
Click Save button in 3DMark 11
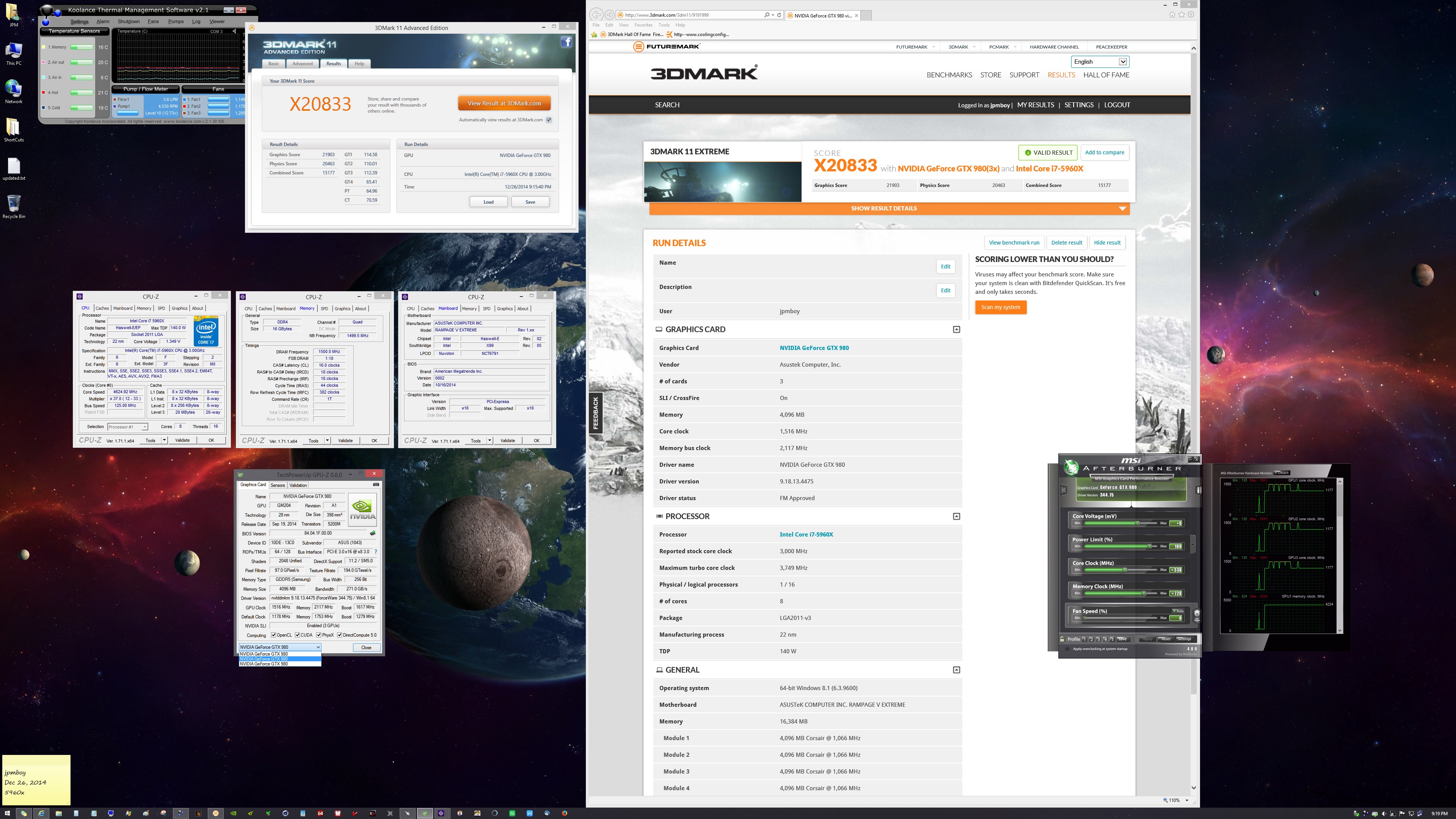click(530, 202)
